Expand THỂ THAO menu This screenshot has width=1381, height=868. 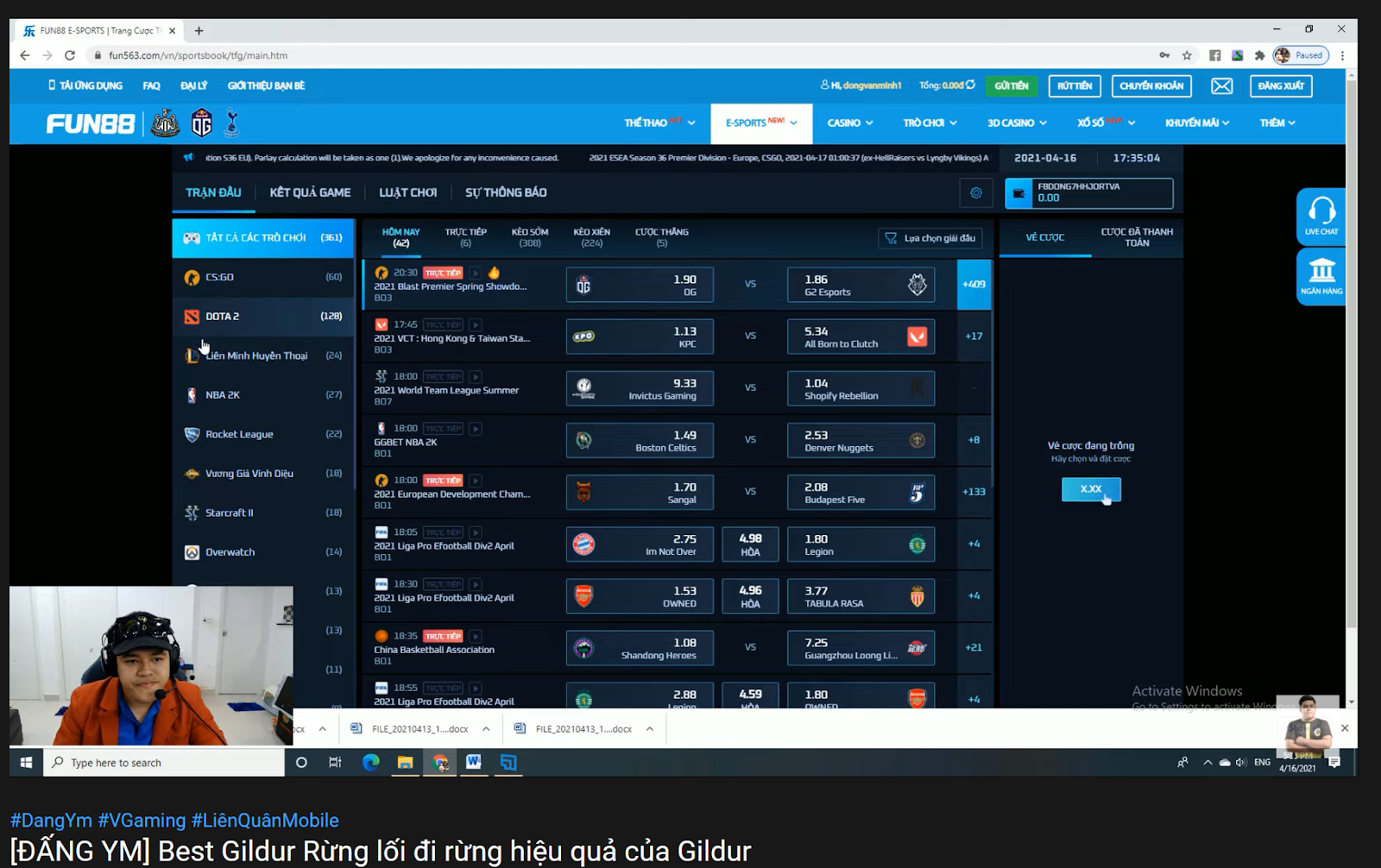[659, 123]
